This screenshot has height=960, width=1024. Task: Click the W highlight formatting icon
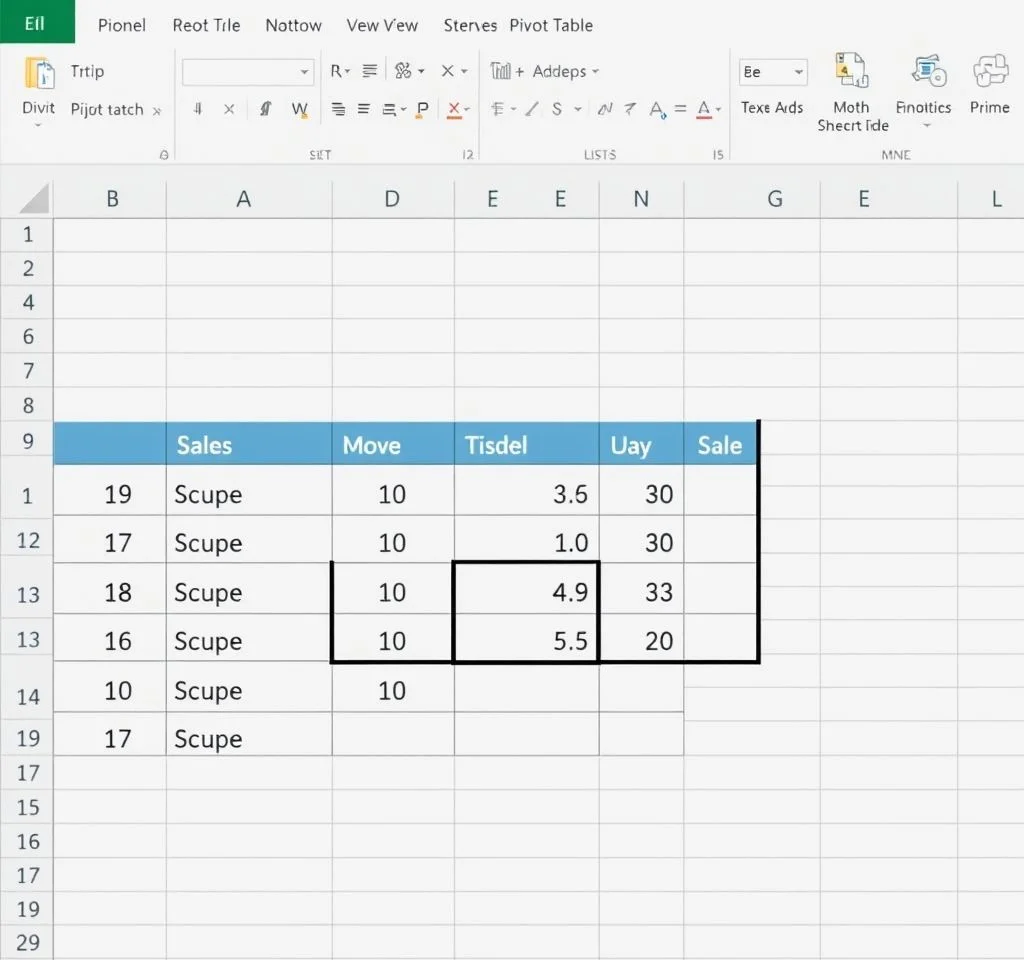(x=300, y=110)
